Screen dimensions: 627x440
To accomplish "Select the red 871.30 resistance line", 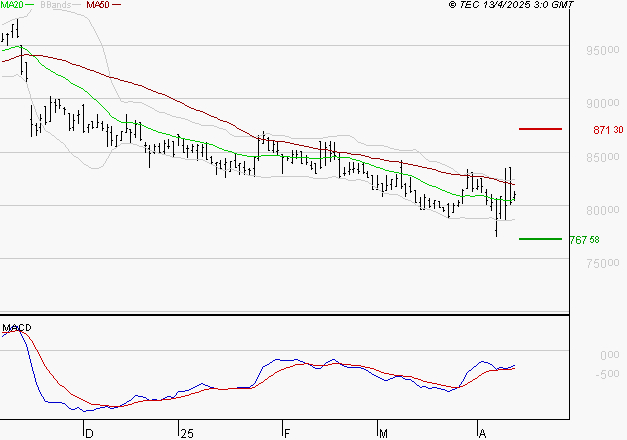I will click(x=541, y=129).
